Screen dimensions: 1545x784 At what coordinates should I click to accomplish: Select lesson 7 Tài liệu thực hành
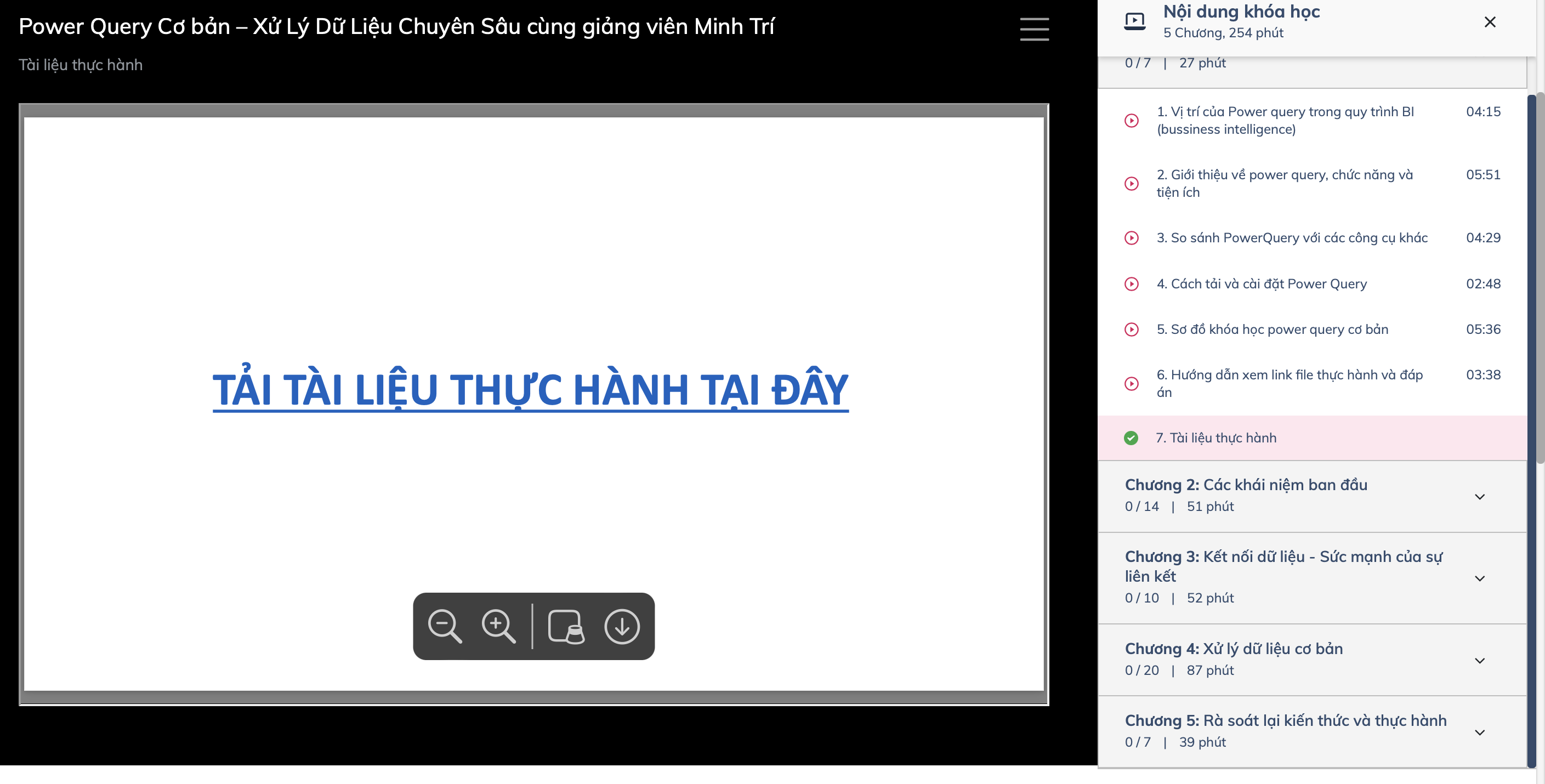[x=1313, y=438]
